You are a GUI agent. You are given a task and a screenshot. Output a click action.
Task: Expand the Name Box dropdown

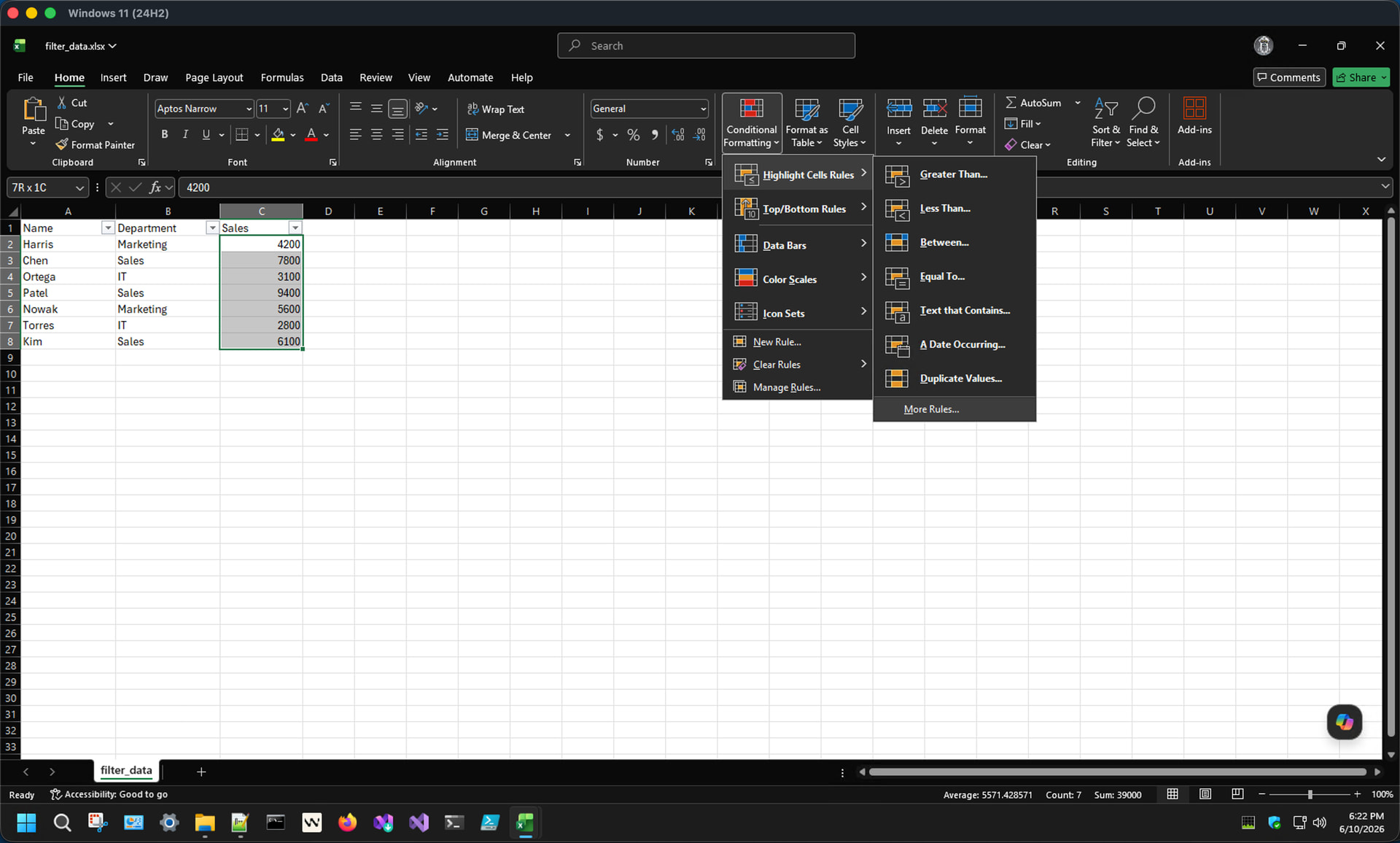79,188
